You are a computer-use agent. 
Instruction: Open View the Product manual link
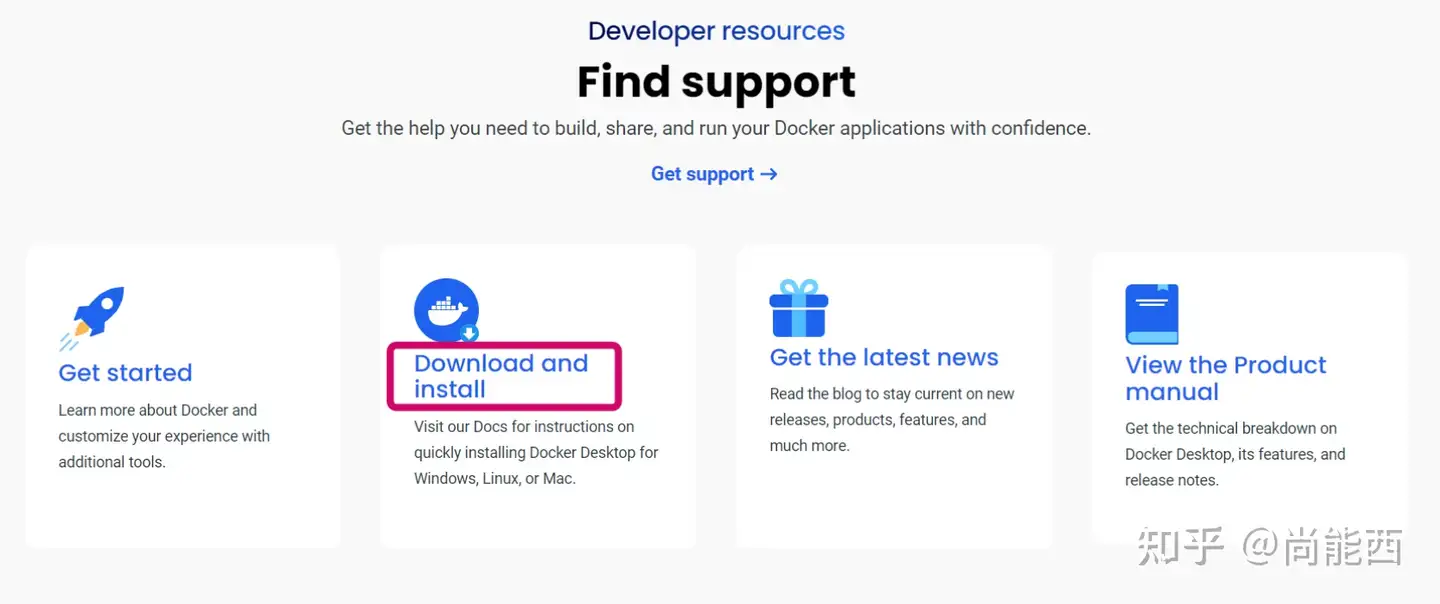(1226, 378)
